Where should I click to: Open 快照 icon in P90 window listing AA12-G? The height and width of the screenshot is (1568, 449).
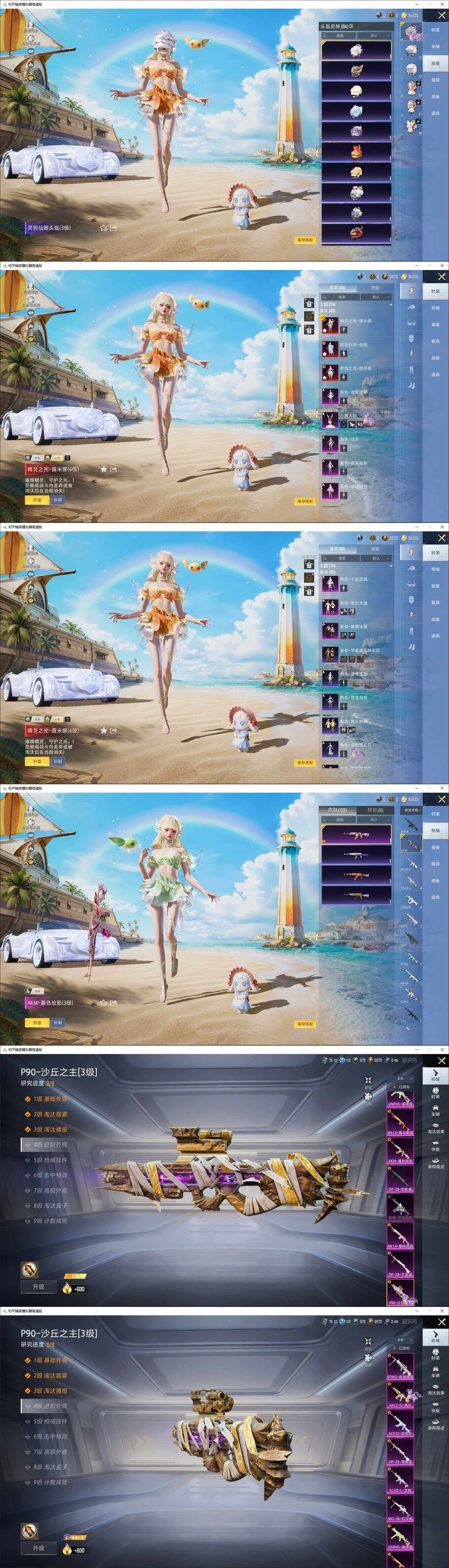click(436, 1407)
